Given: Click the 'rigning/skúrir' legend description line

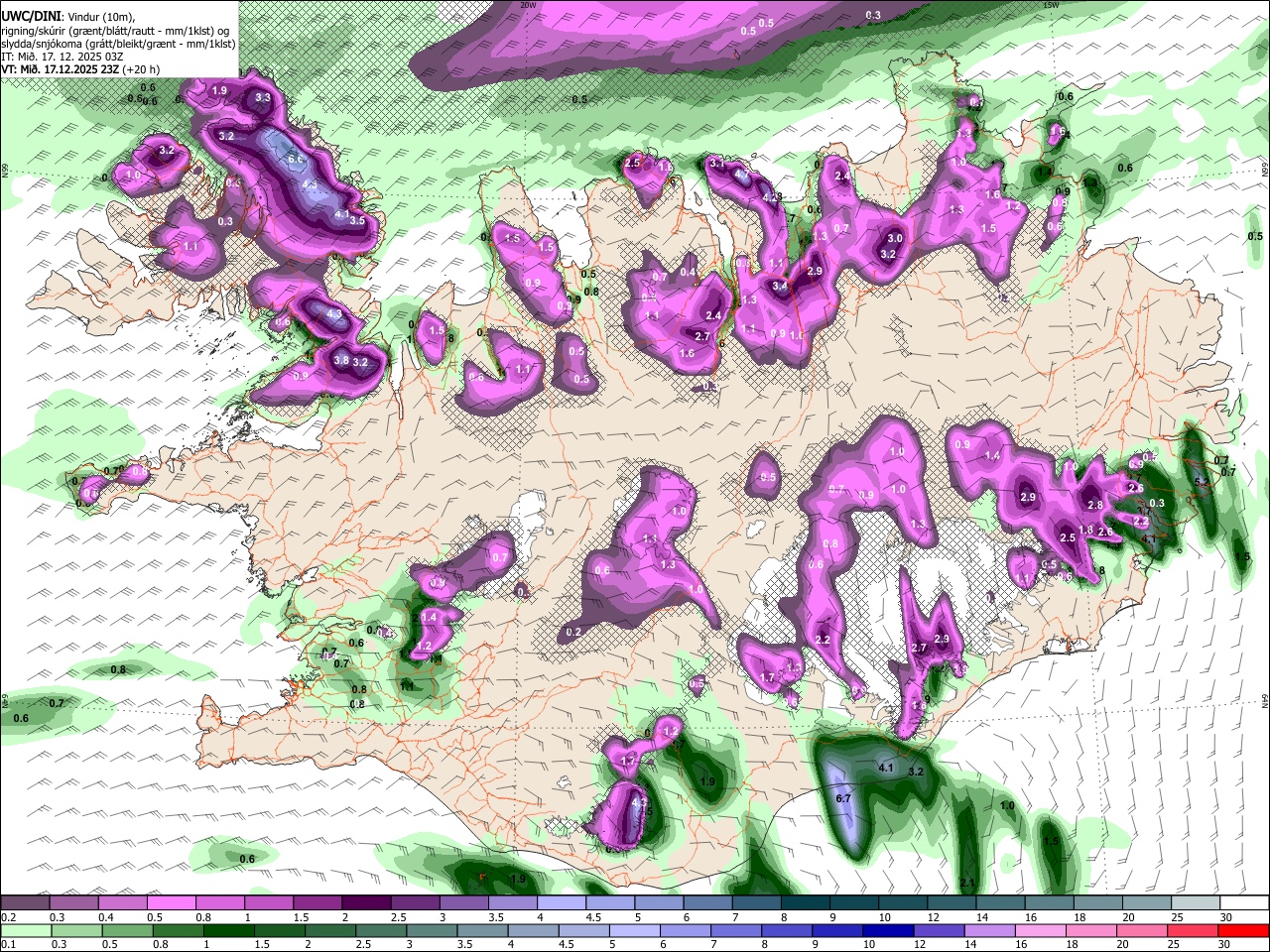Looking at the screenshot, I should [x=115, y=30].
